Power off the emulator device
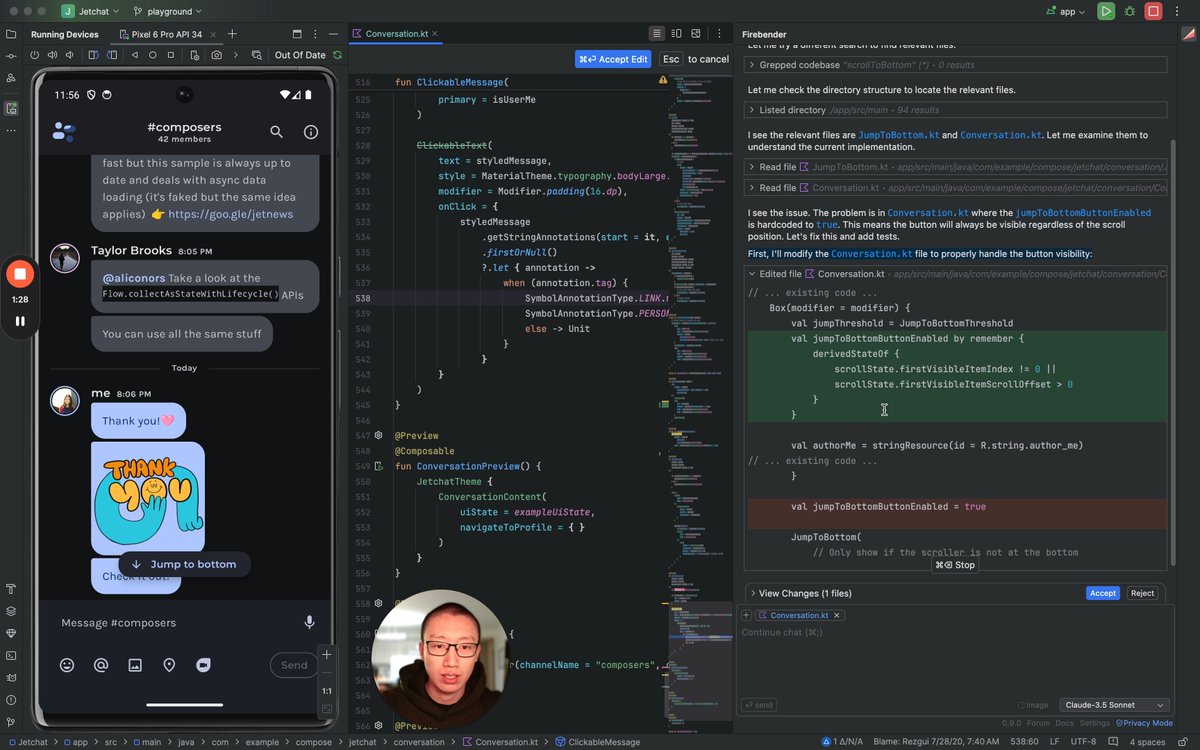The image size is (1200, 750). [x=34, y=55]
